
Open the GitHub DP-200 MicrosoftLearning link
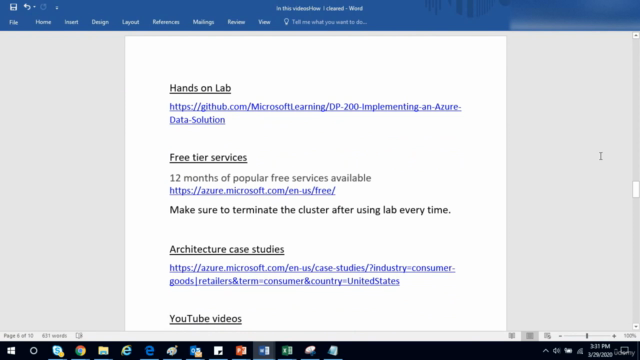pyautogui.click(x=315, y=113)
